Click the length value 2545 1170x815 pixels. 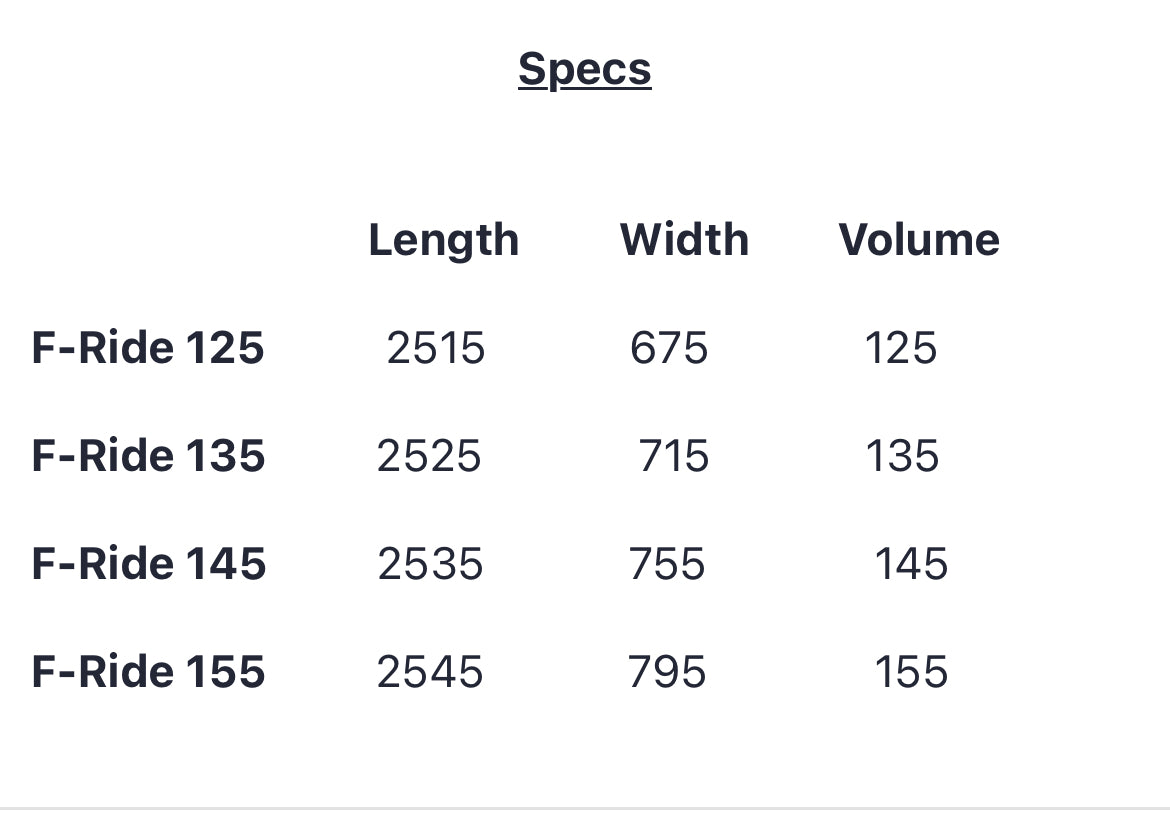coord(430,672)
